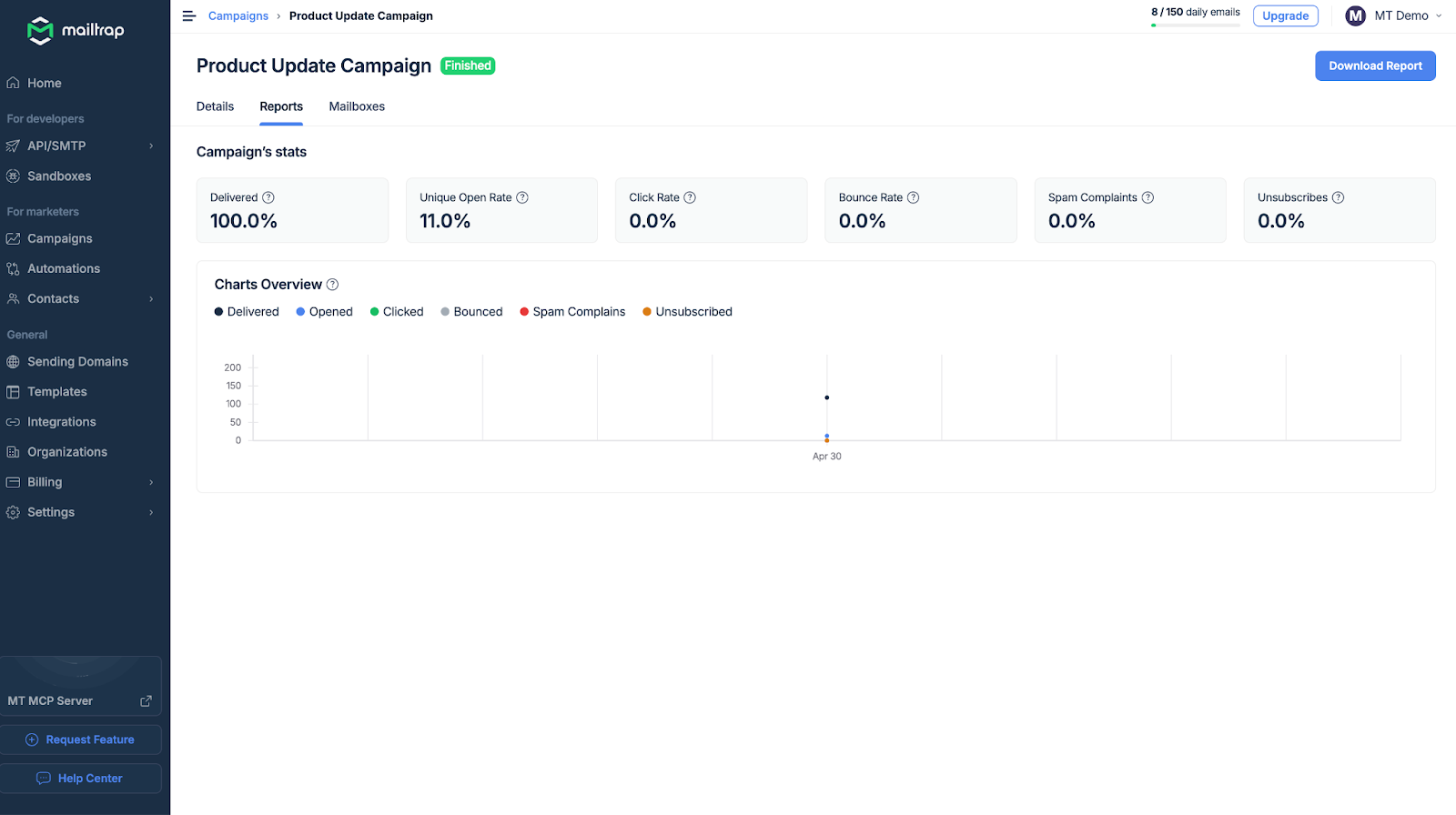
Task: Toggle the Opened series in chart legend
Action: tap(325, 312)
